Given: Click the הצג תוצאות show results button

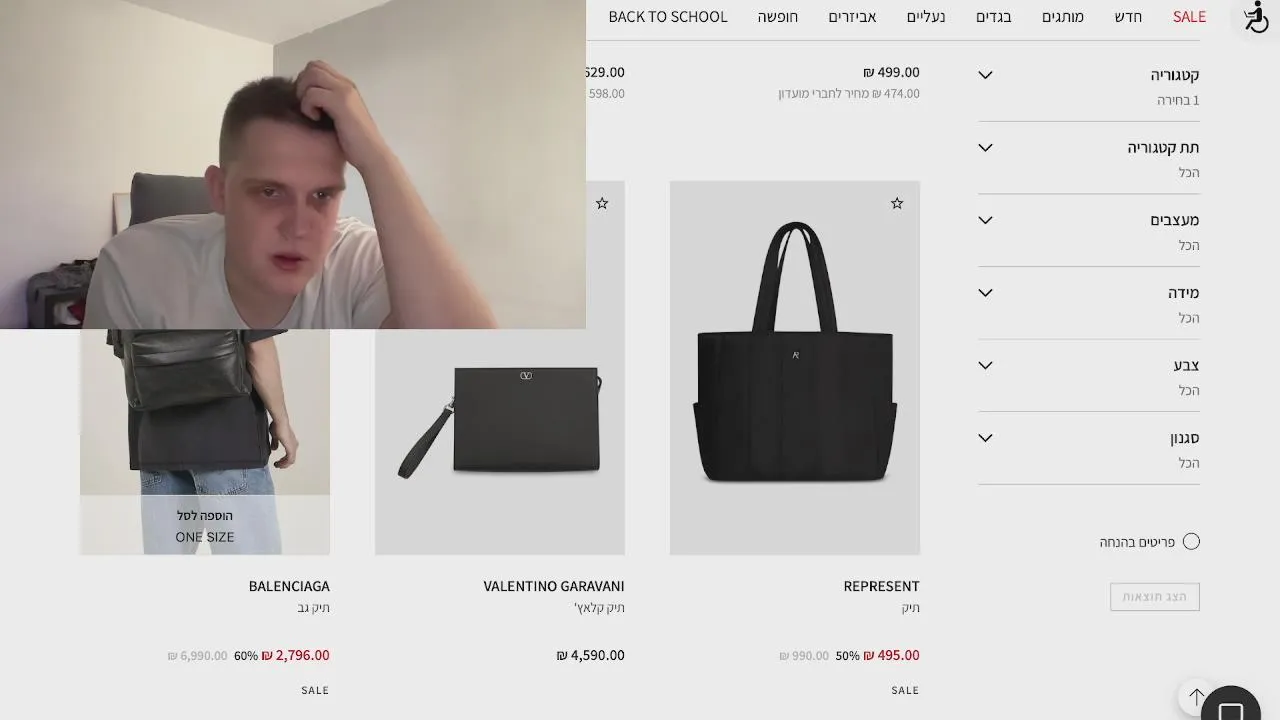Looking at the screenshot, I should pyautogui.click(x=1155, y=597).
